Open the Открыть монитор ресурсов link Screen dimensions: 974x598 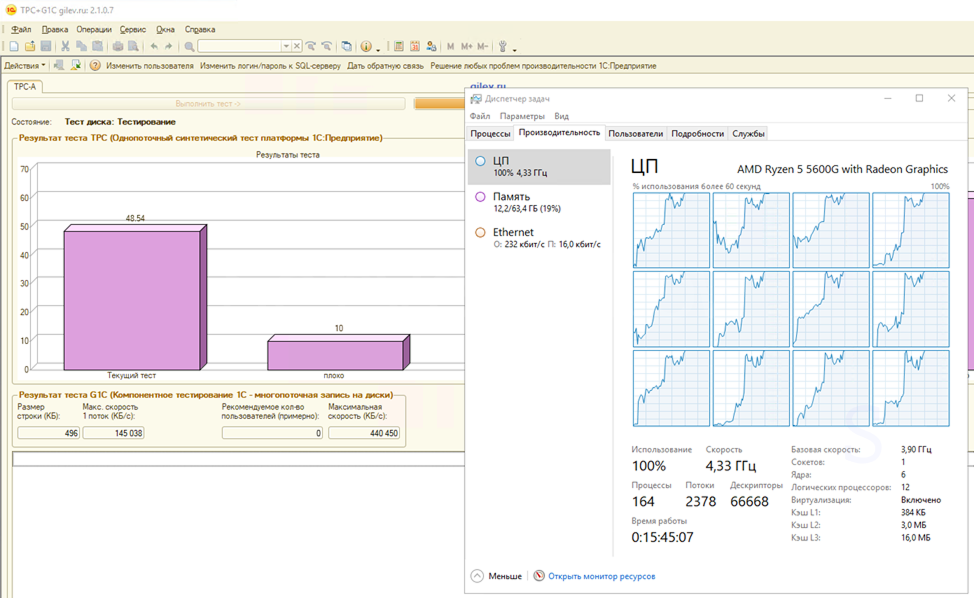[601, 576]
